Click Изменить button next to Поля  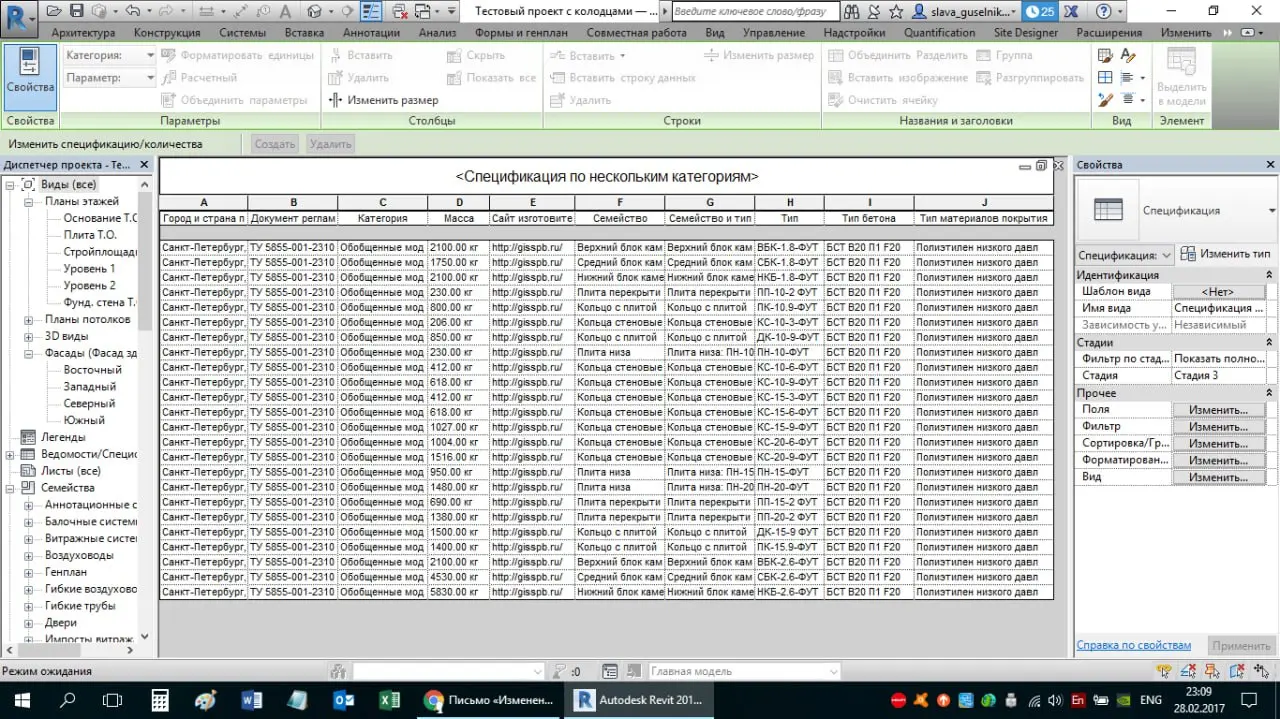click(x=1218, y=410)
